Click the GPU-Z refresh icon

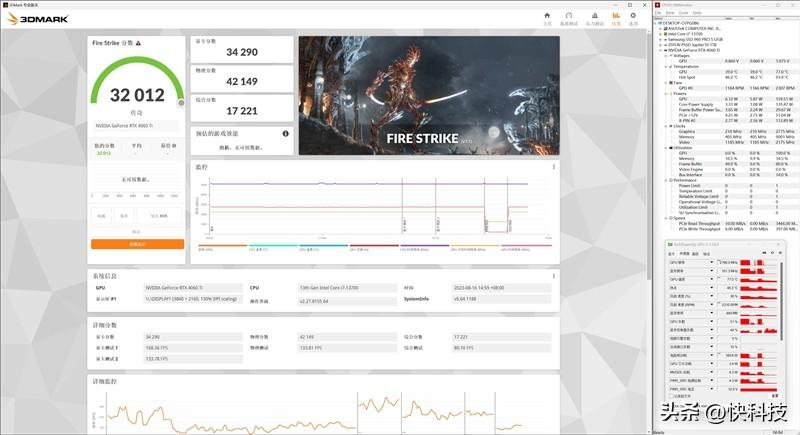click(772, 253)
